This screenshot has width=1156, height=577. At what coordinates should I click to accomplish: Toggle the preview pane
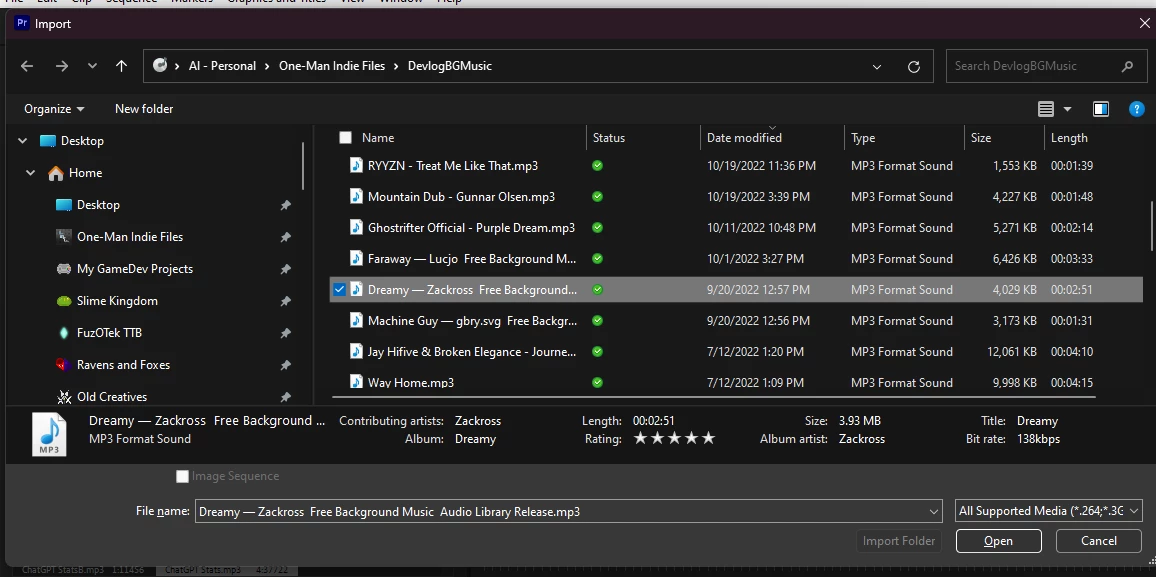[x=1101, y=109]
